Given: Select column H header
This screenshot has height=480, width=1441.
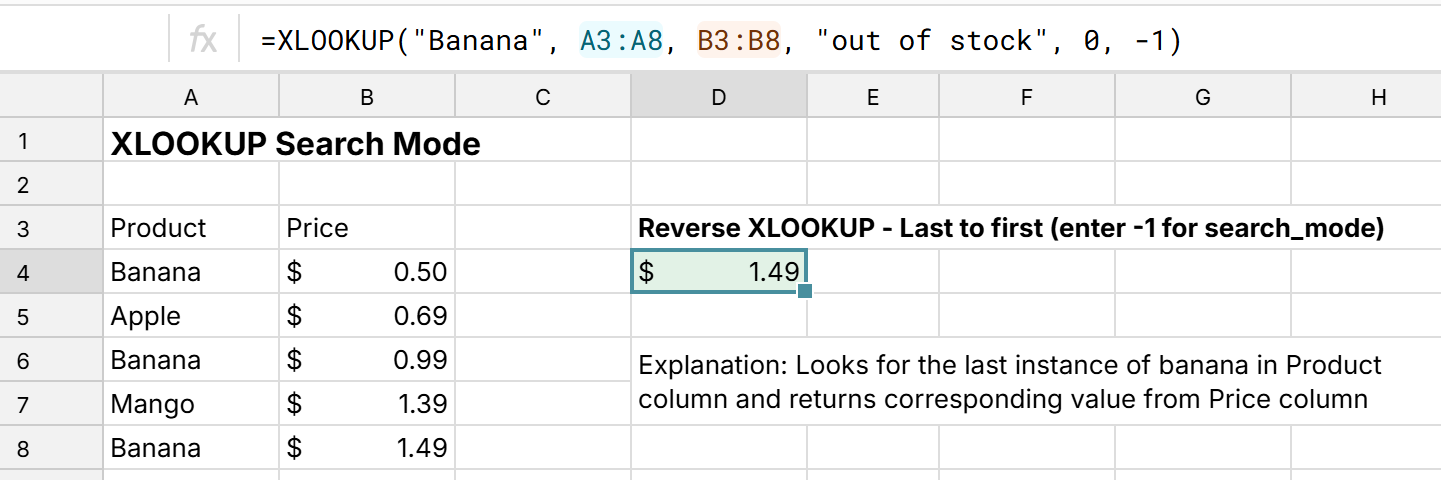Looking at the screenshot, I should 1378,97.
